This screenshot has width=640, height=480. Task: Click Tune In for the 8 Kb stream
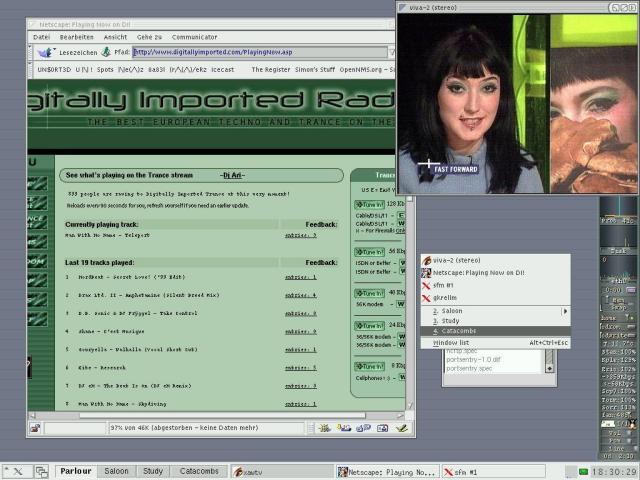(369, 367)
